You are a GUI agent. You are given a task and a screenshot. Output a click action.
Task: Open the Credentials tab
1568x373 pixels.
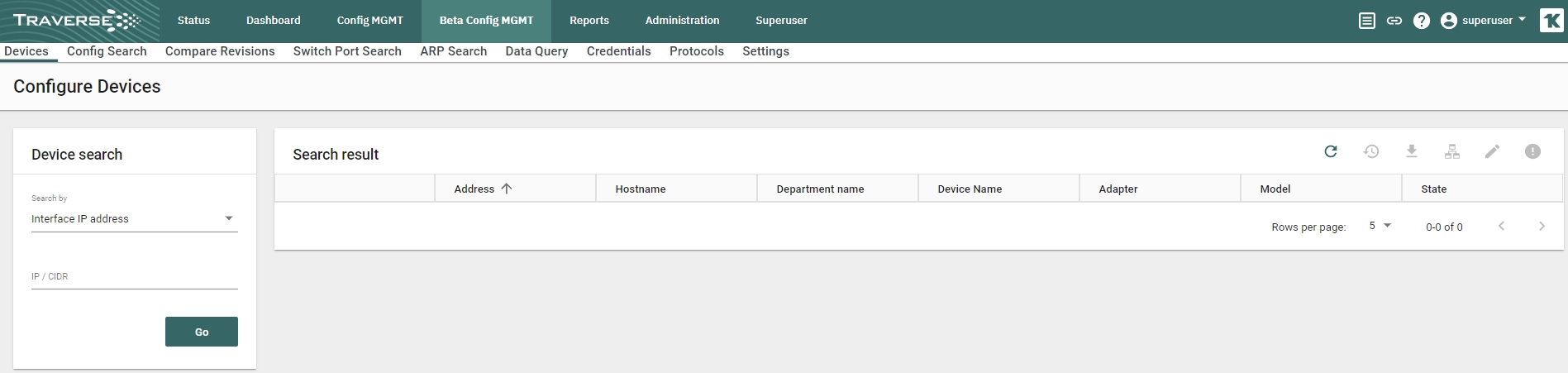click(619, 51)
